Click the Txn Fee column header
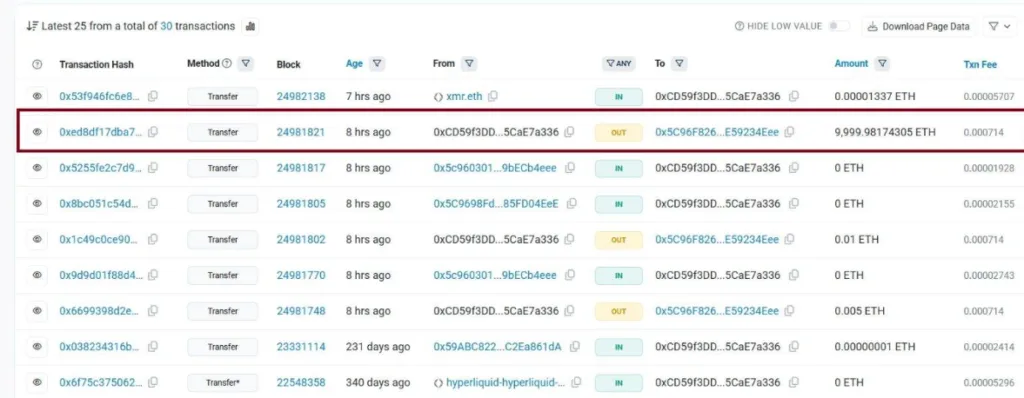Screen dimensions: 1024x398 tap(980, 65)
